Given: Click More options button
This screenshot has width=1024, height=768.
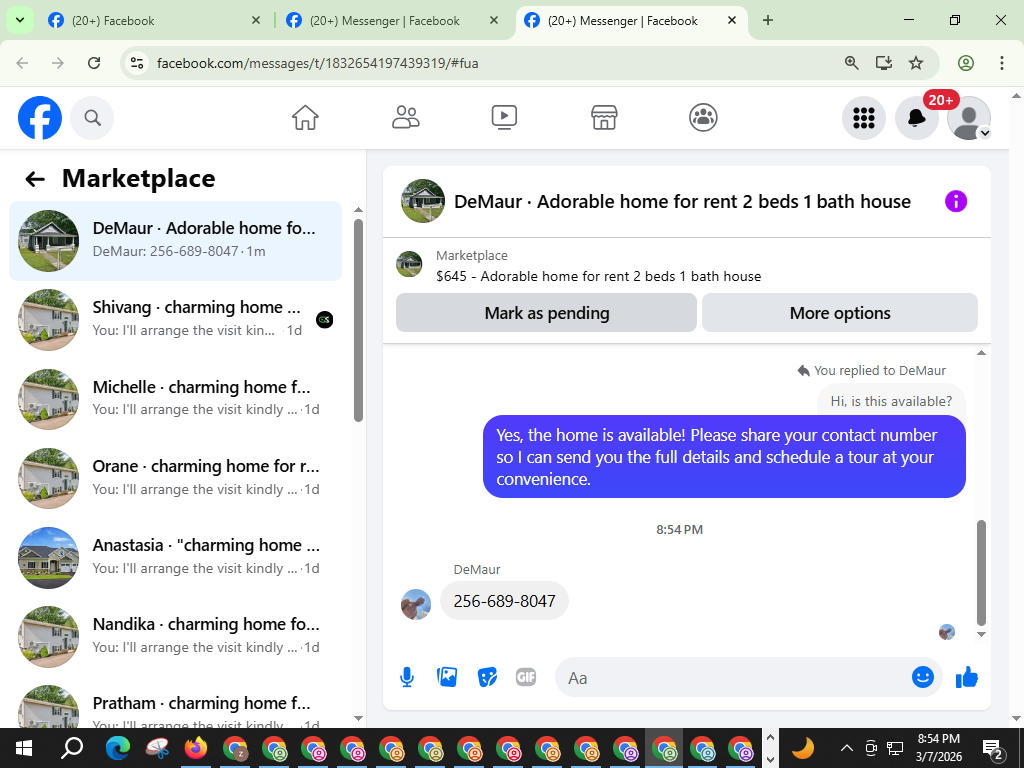Looking at the screenshot, I should click(840, 313).
